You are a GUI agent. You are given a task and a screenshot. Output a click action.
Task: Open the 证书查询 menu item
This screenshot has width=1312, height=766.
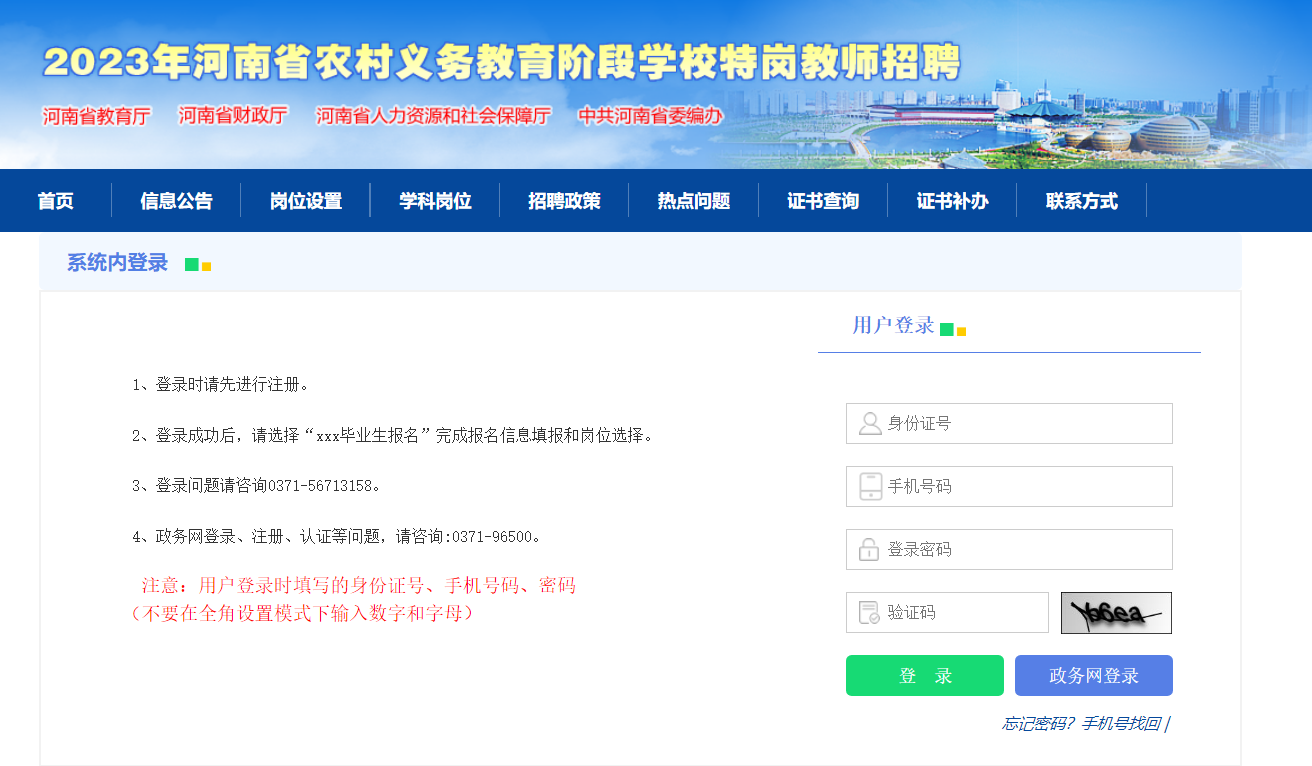pos(823,201)
